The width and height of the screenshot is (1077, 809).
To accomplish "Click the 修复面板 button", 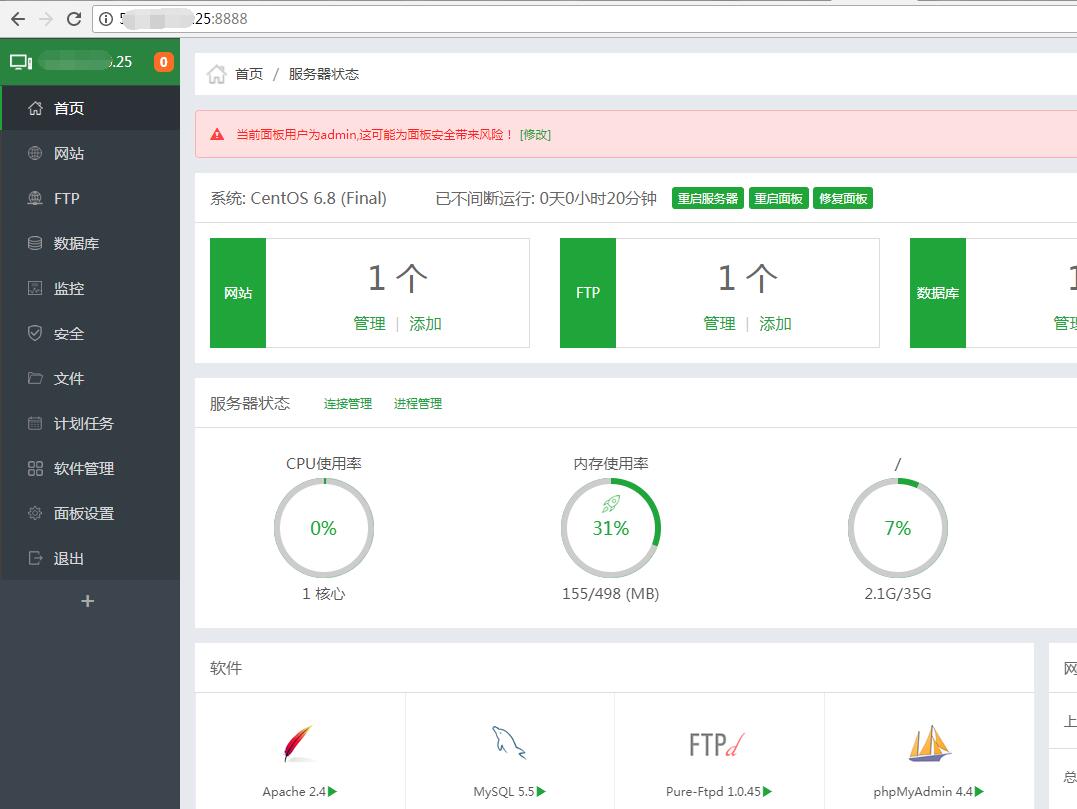I will (843, 198).
